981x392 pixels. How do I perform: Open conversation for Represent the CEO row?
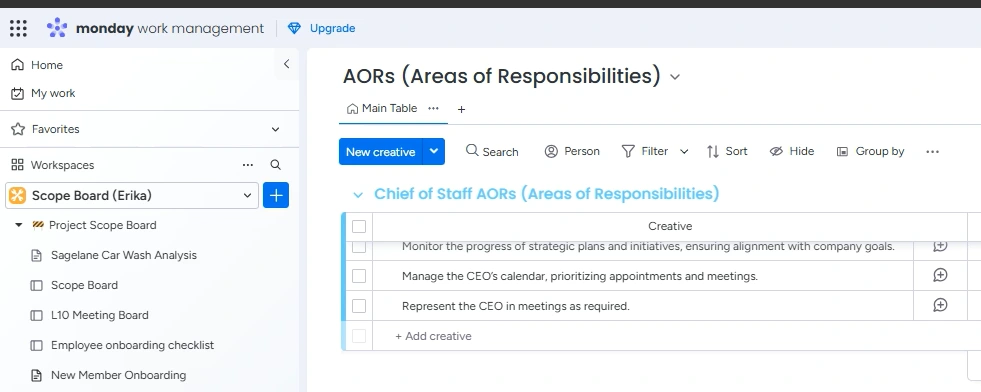(940, 305)
